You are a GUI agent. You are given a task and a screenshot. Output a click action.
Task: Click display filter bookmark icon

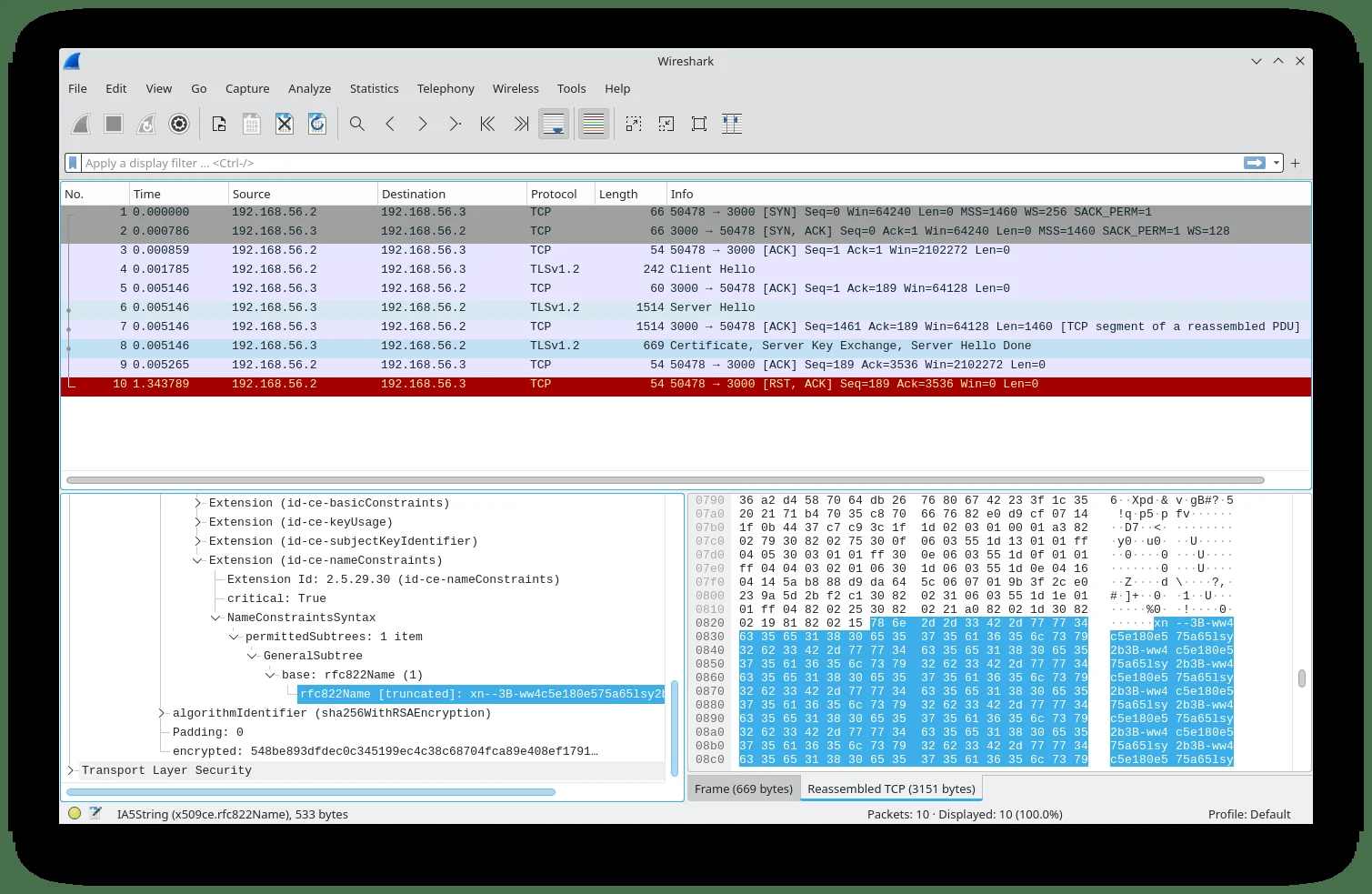[x=74, y=163]
